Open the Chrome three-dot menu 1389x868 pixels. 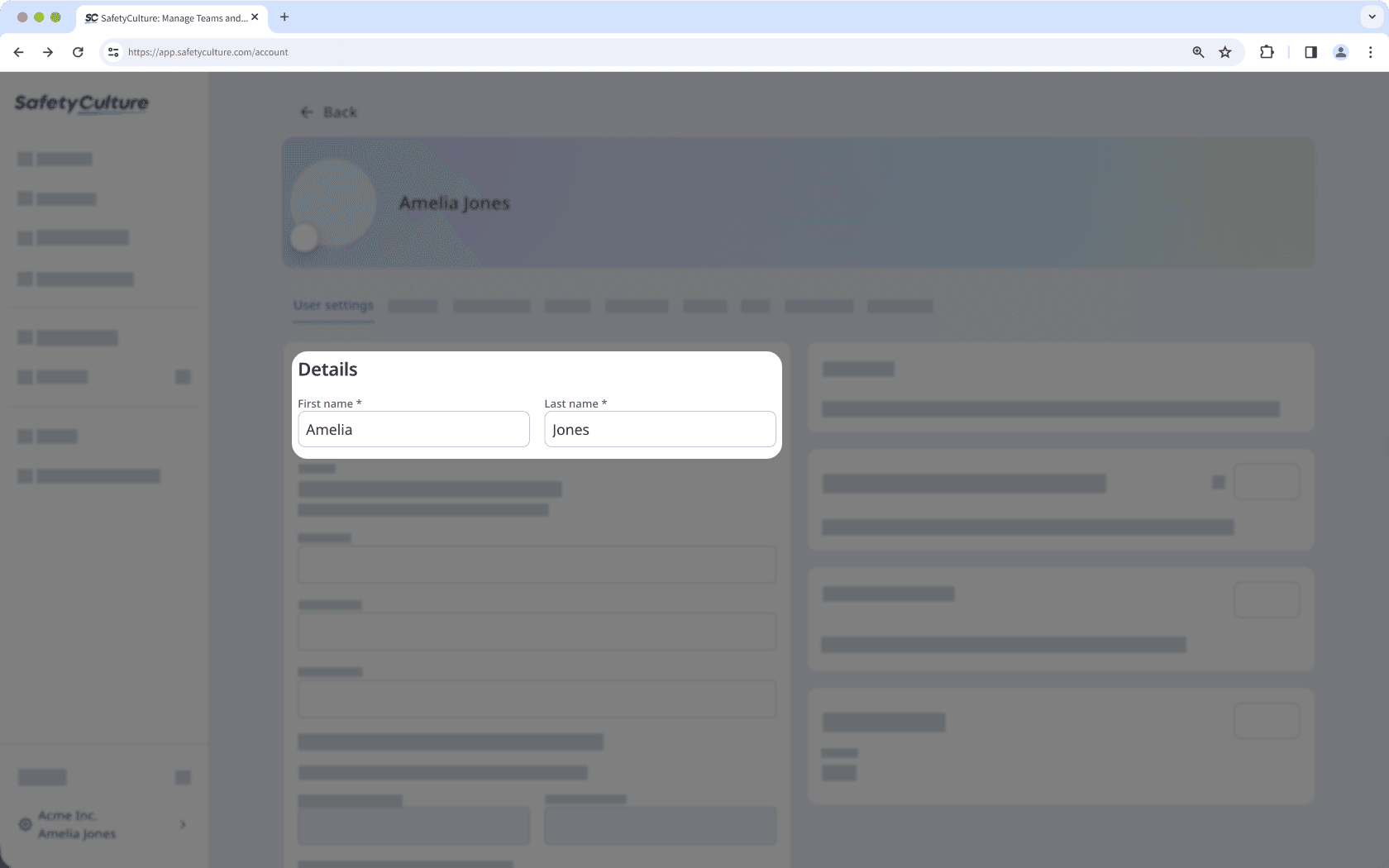(1371, 51)
